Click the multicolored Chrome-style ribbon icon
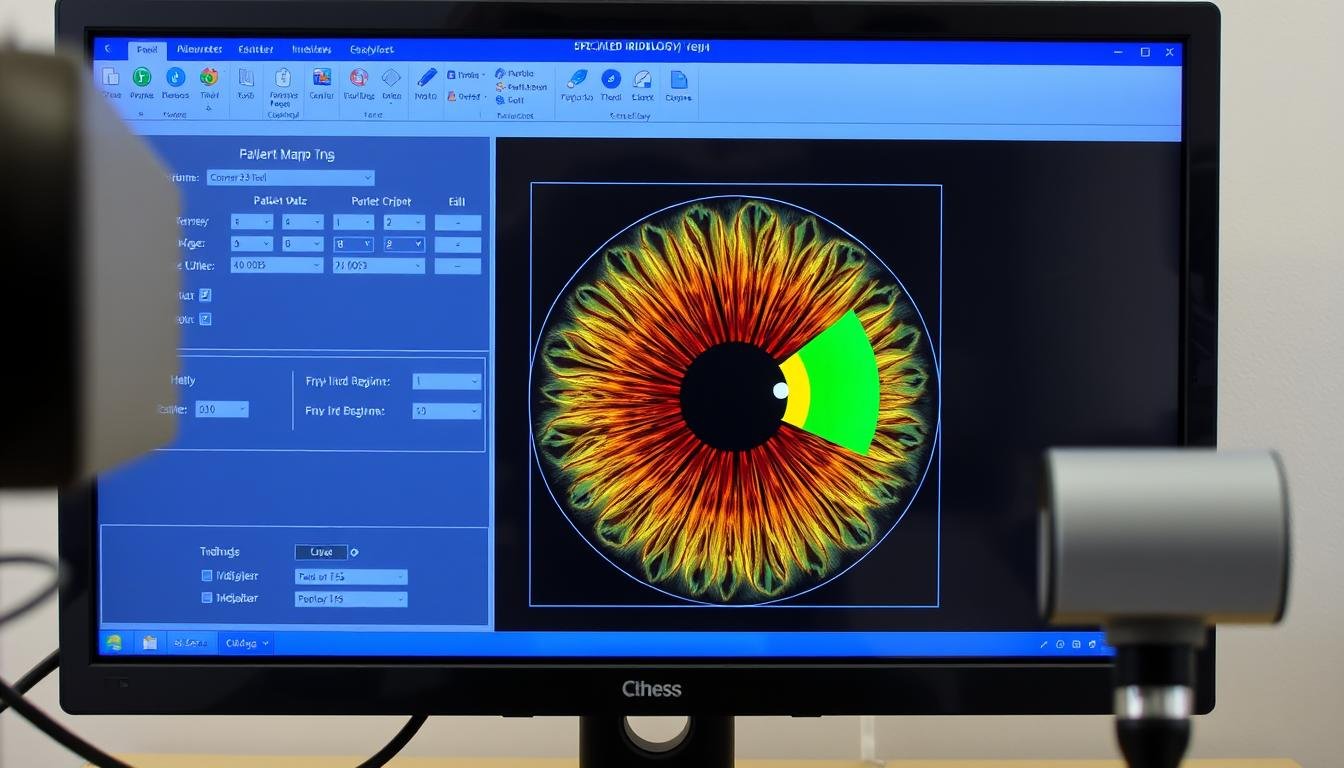This screenshot has width=1344, height=768. coord(209,77)
